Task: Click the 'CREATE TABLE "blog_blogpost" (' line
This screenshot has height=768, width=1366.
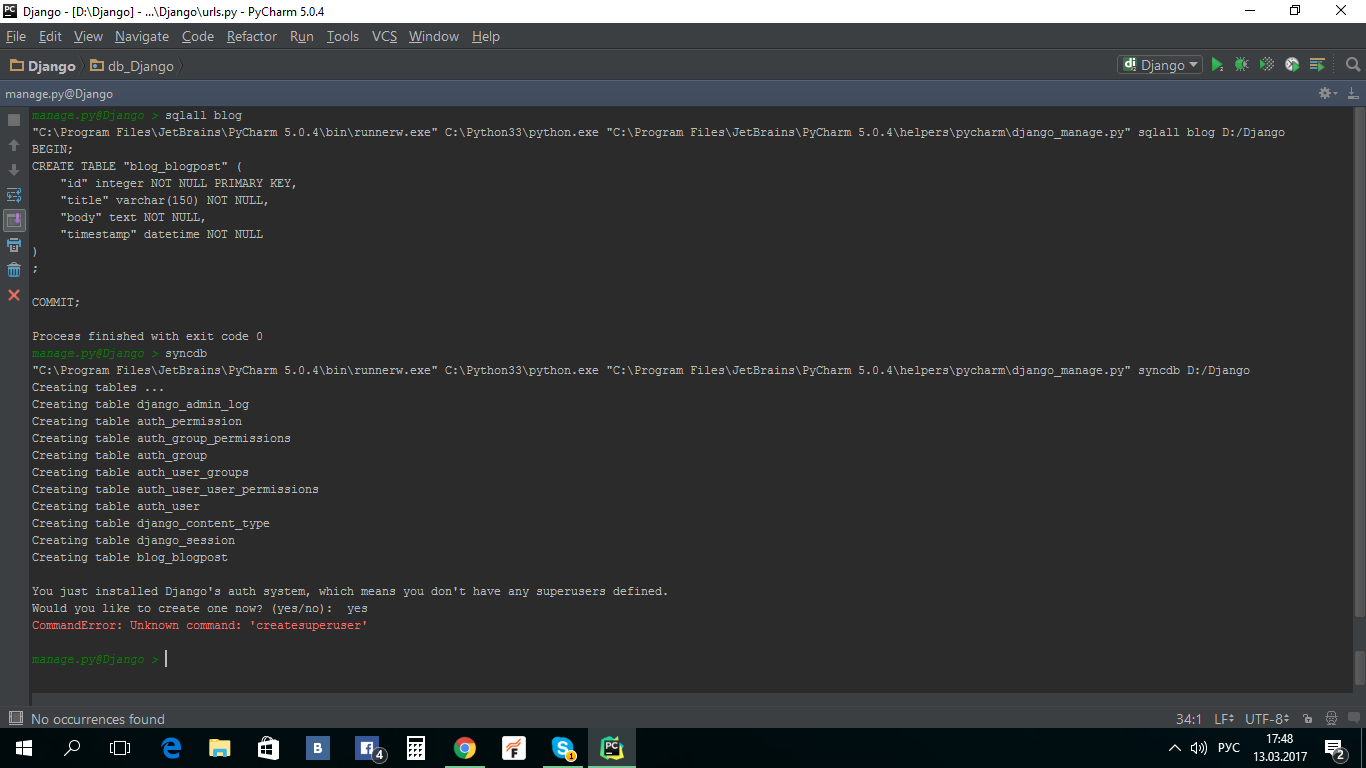Action: 137,166
